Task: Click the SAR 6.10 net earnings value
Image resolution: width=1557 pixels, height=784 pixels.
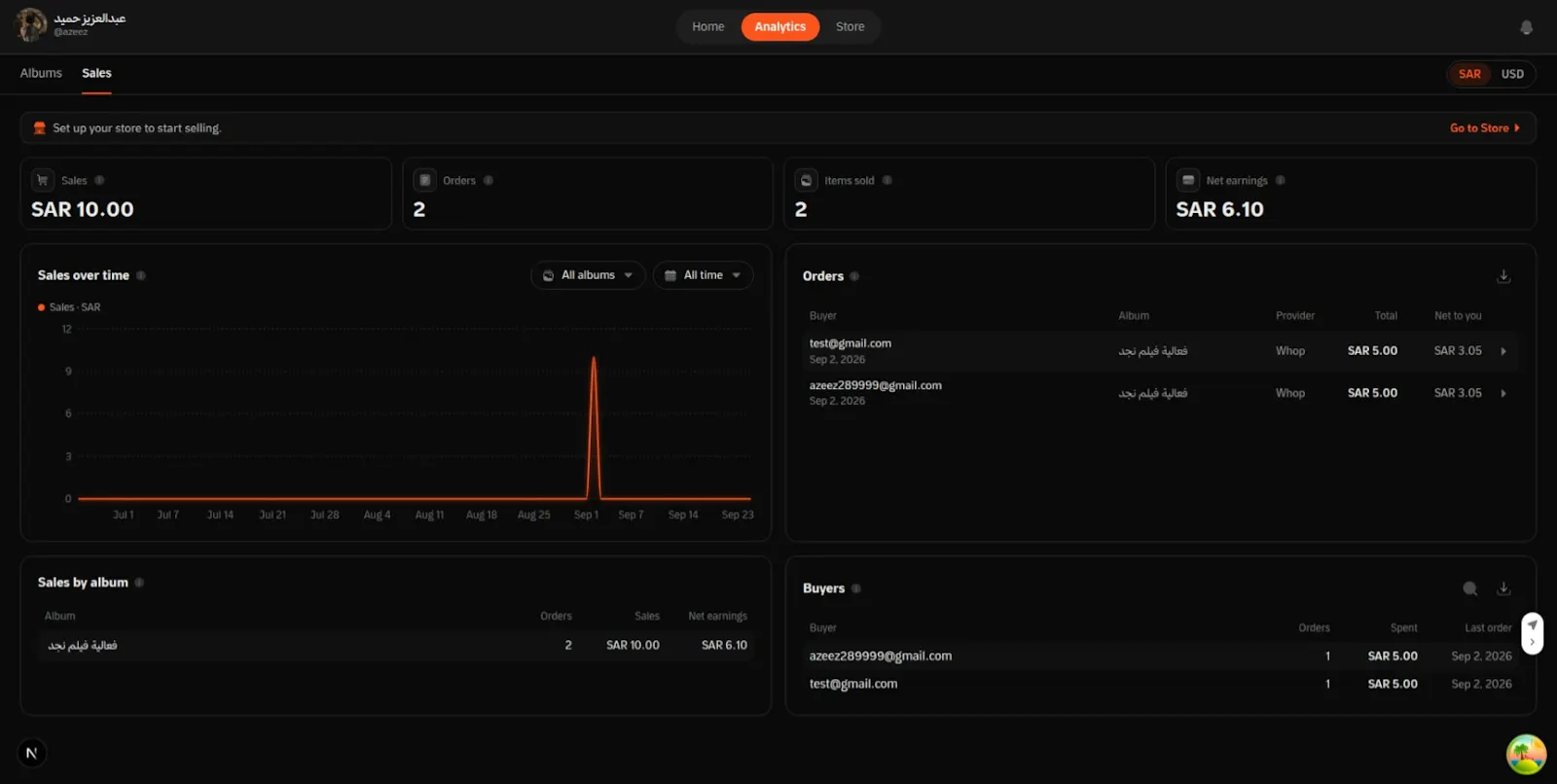Action: point(1219,209)
